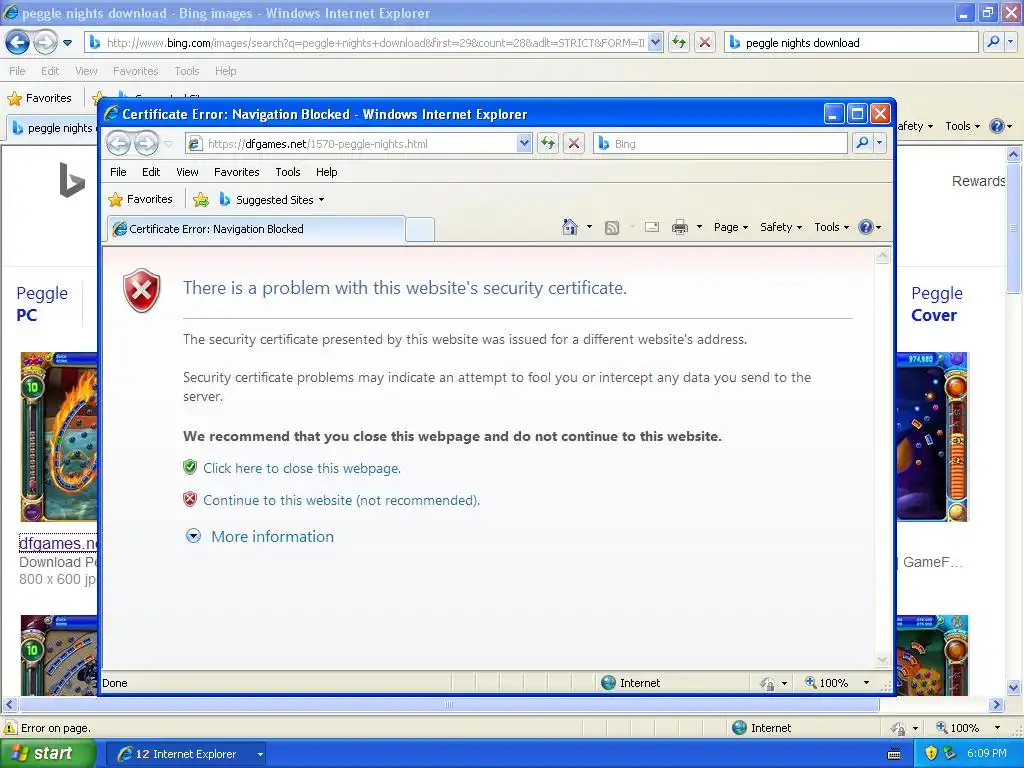1024x768 pixels.
Task: Expand Tools command bar menu in front window
Action: click(831, 227)
